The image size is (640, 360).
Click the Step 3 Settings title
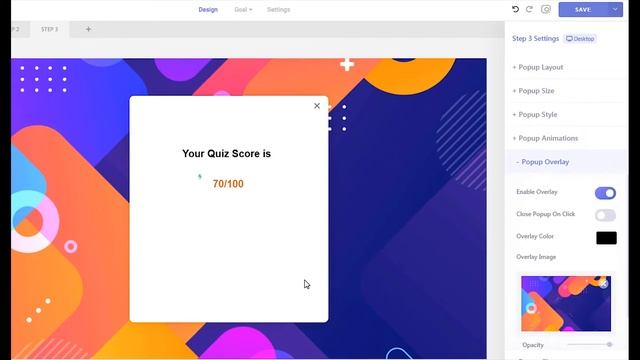(536, 38)
